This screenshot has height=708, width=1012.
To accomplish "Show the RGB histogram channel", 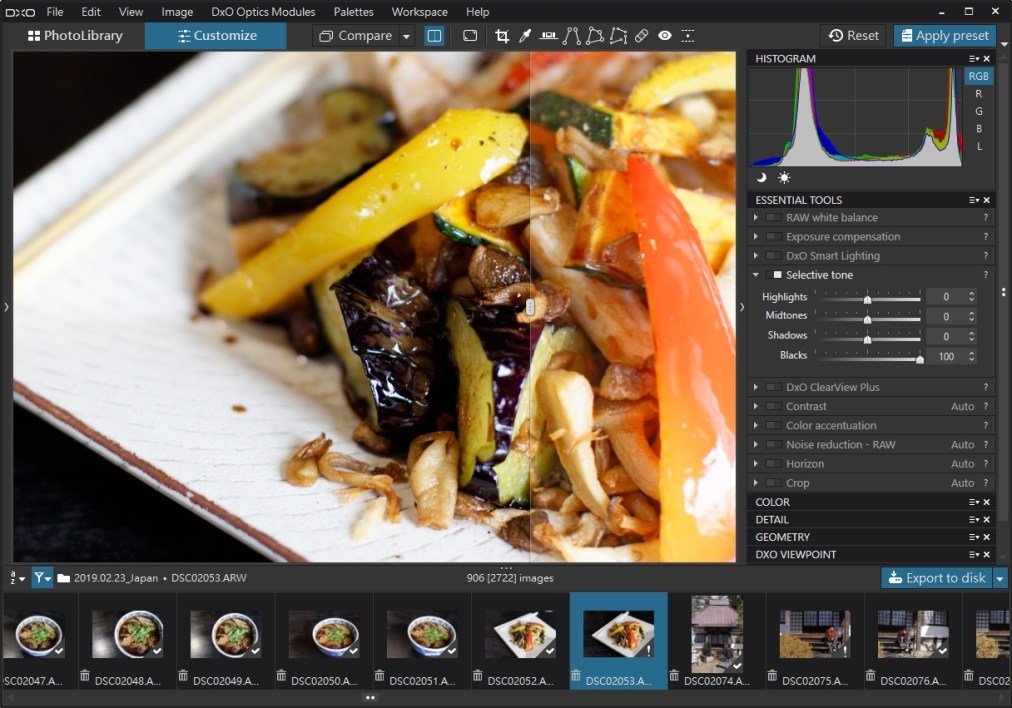I will [978, 76].
